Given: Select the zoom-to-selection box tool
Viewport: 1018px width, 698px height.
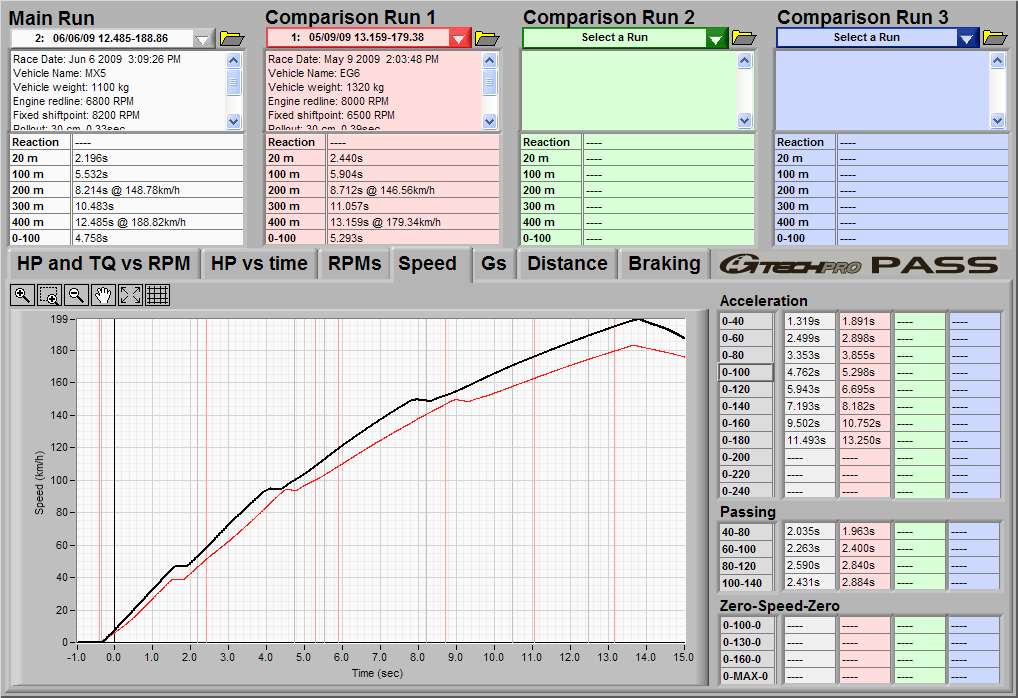Looking at the screenshot, I should [x=49, y=294].
